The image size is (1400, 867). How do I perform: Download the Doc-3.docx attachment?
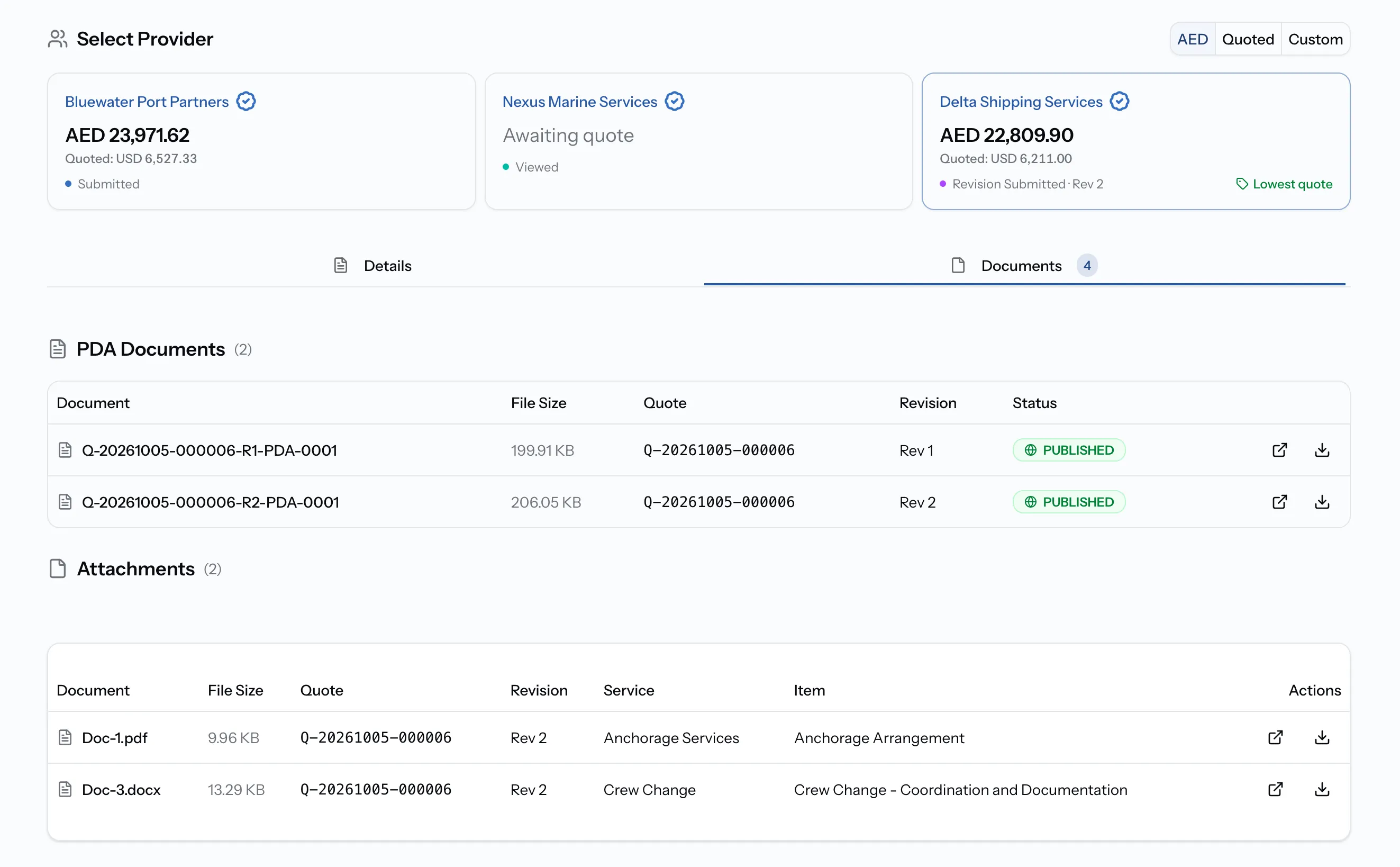(1322, 790)
